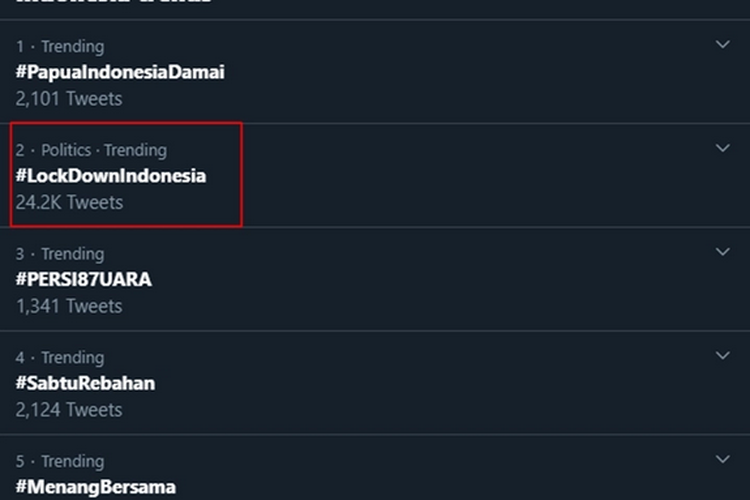Click the 2,124 Tweets count
Image resolution: width=750 pixels, height=500 pixels.
(x=68, y=409)
